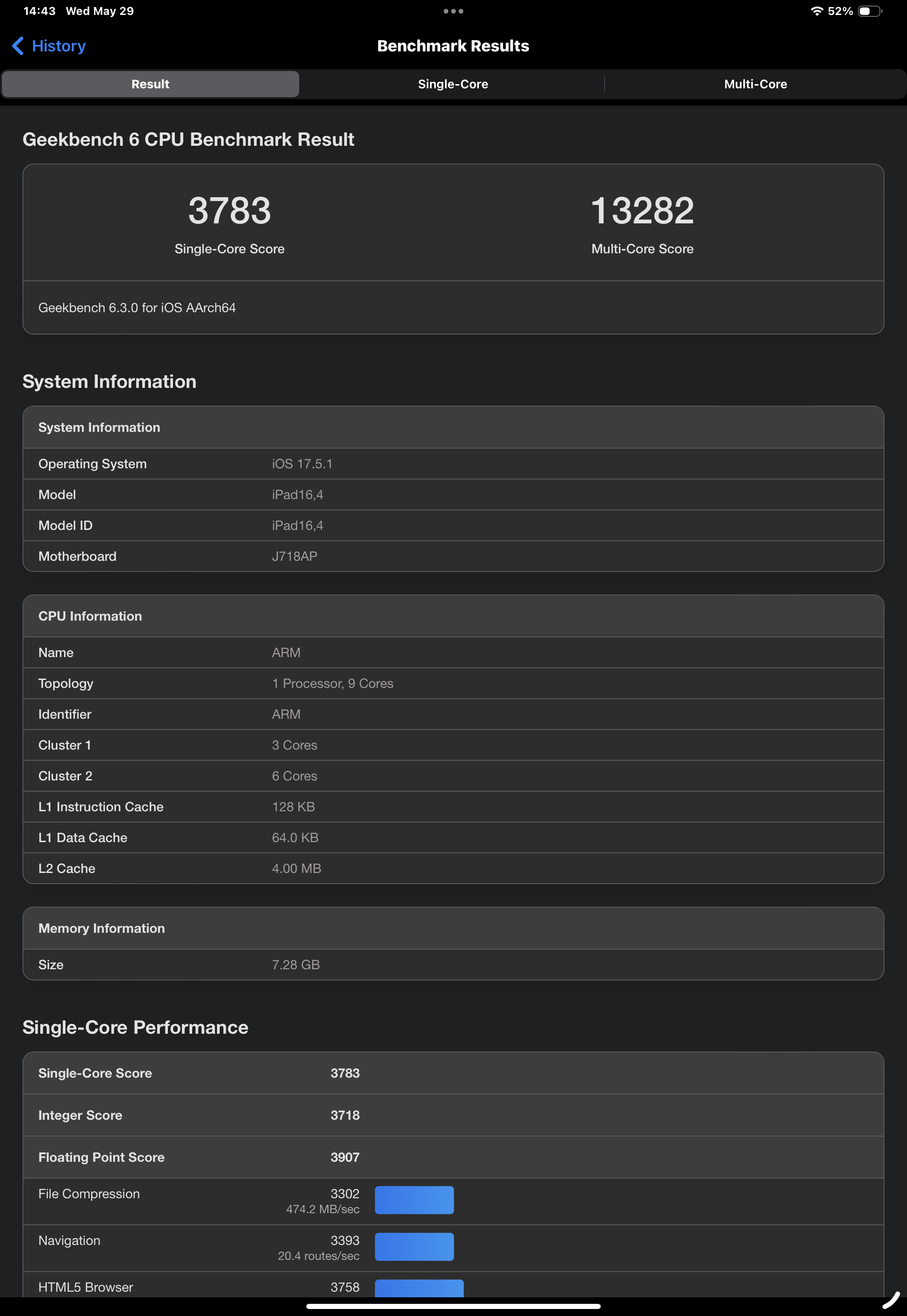Tap the three-dot multitasking icon

tap(453, 11)
